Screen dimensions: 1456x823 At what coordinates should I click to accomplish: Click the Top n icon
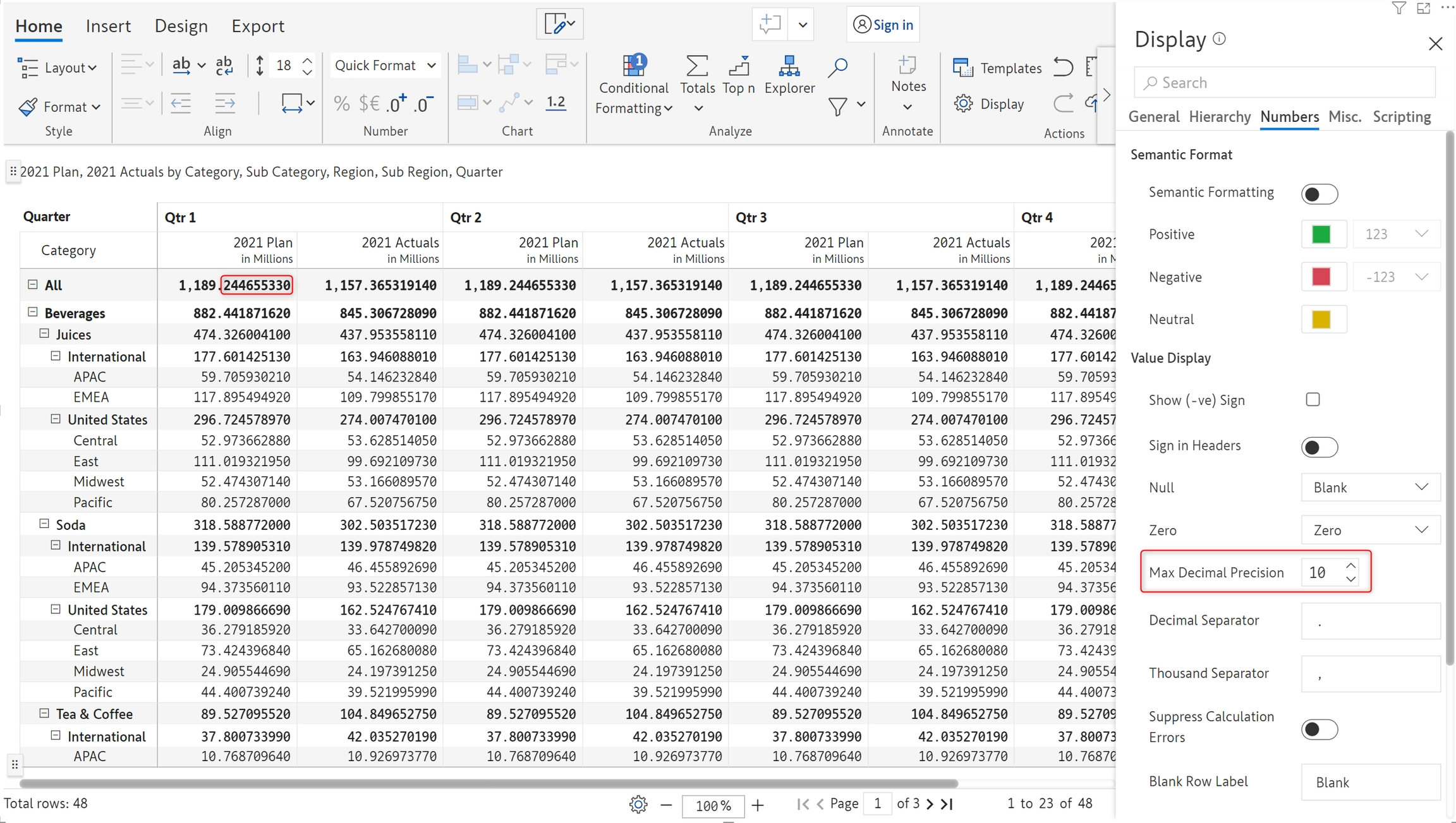(738, 66)
